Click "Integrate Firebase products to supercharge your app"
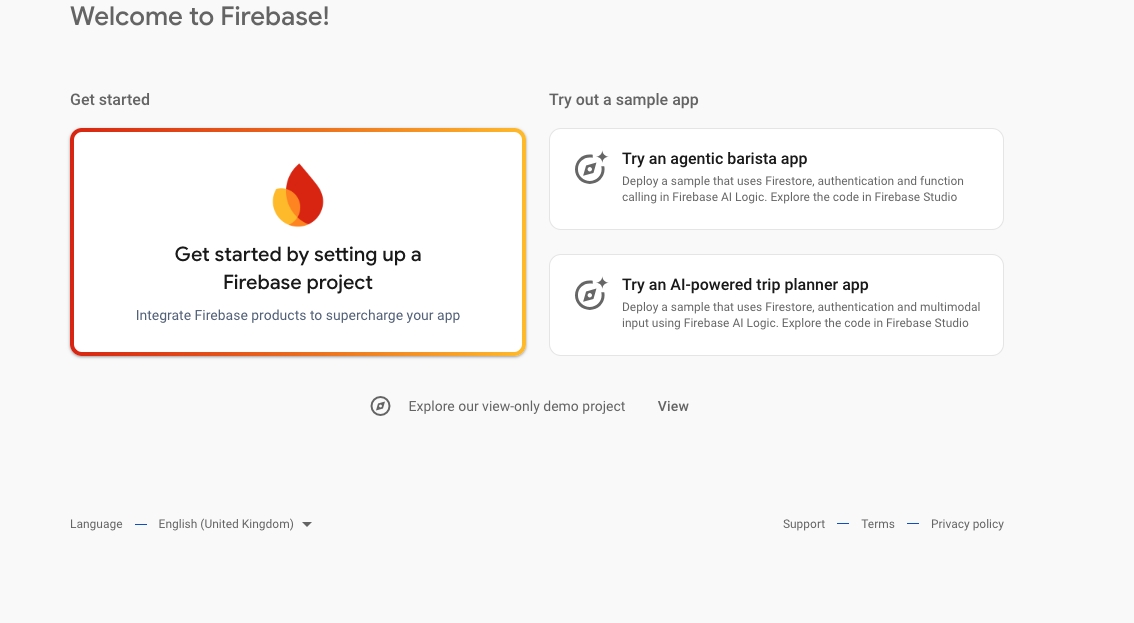The height and width of the screenshot is (623, 1134). [x=298, y=315]
